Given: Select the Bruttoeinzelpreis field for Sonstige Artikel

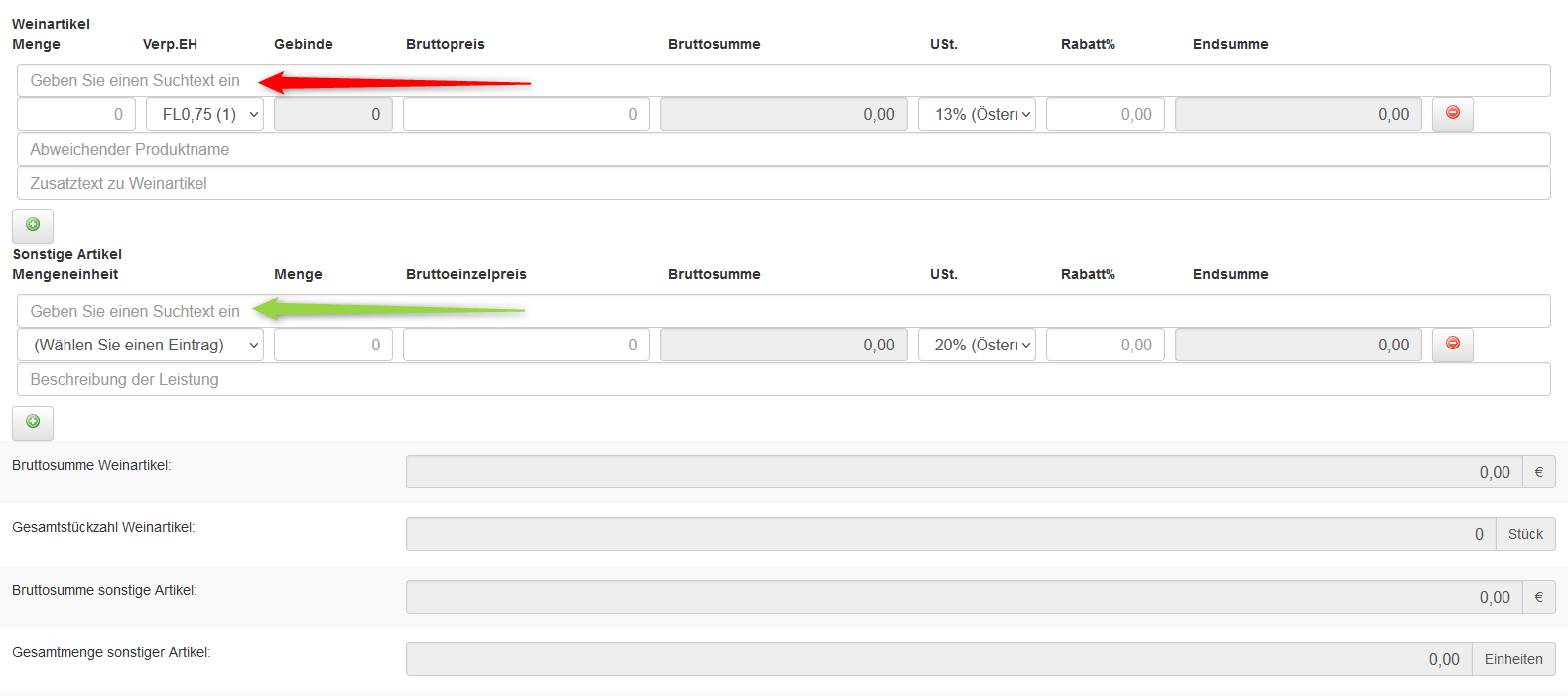Looking at the screenshot, I should coord(526,345).
